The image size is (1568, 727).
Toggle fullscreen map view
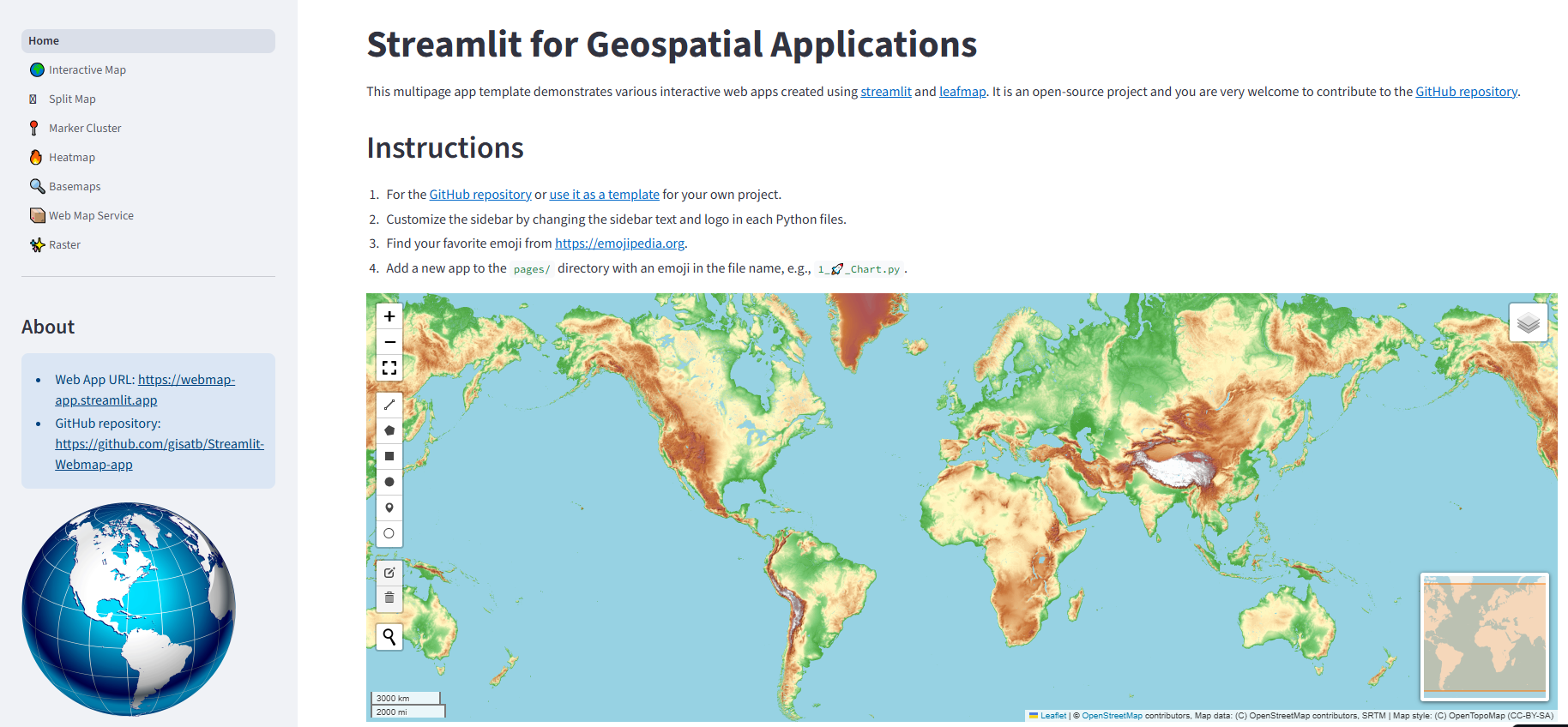click(389, 368)
